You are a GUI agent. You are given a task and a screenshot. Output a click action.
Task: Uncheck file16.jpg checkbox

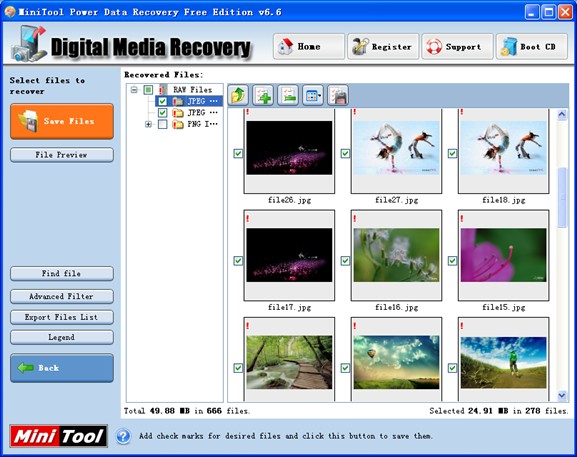[345, 261]
